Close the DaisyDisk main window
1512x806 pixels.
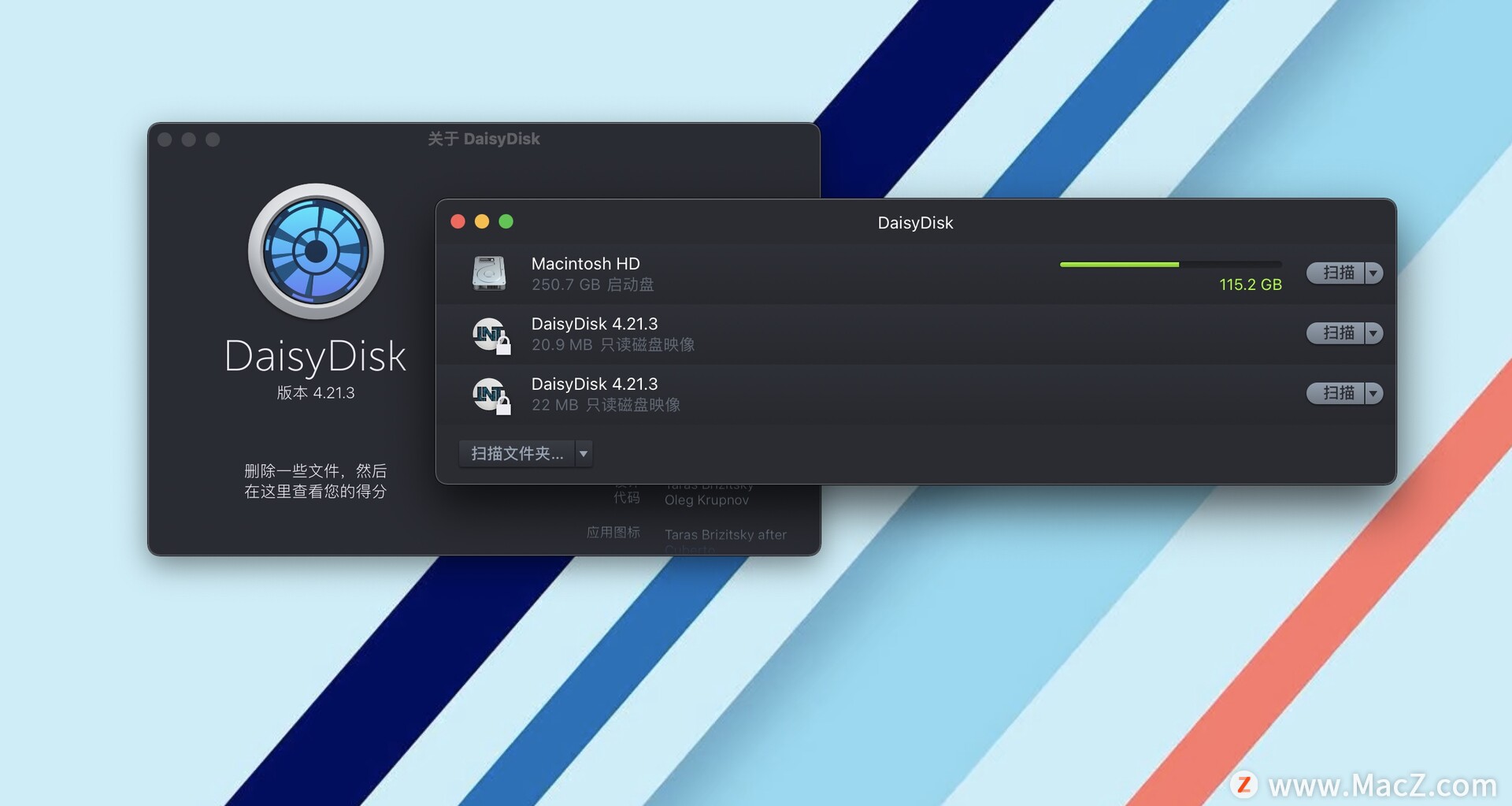click(x=458, y=221)
